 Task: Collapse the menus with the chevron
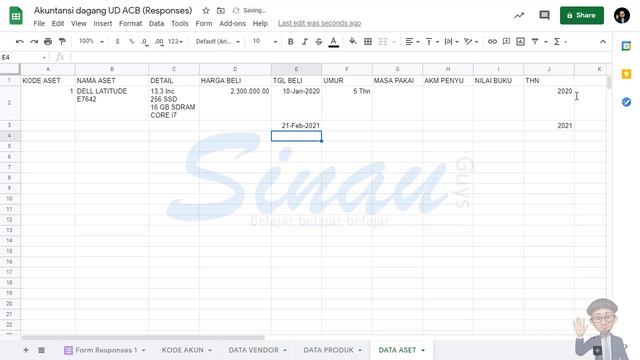pyautogui.click(x=602, y=42)
